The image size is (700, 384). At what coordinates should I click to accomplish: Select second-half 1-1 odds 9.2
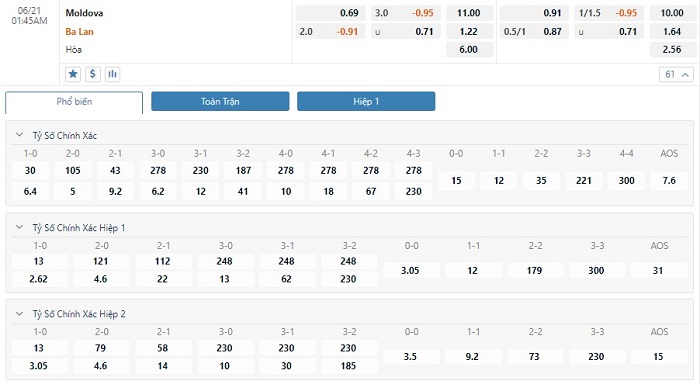(x=472, y=356)
